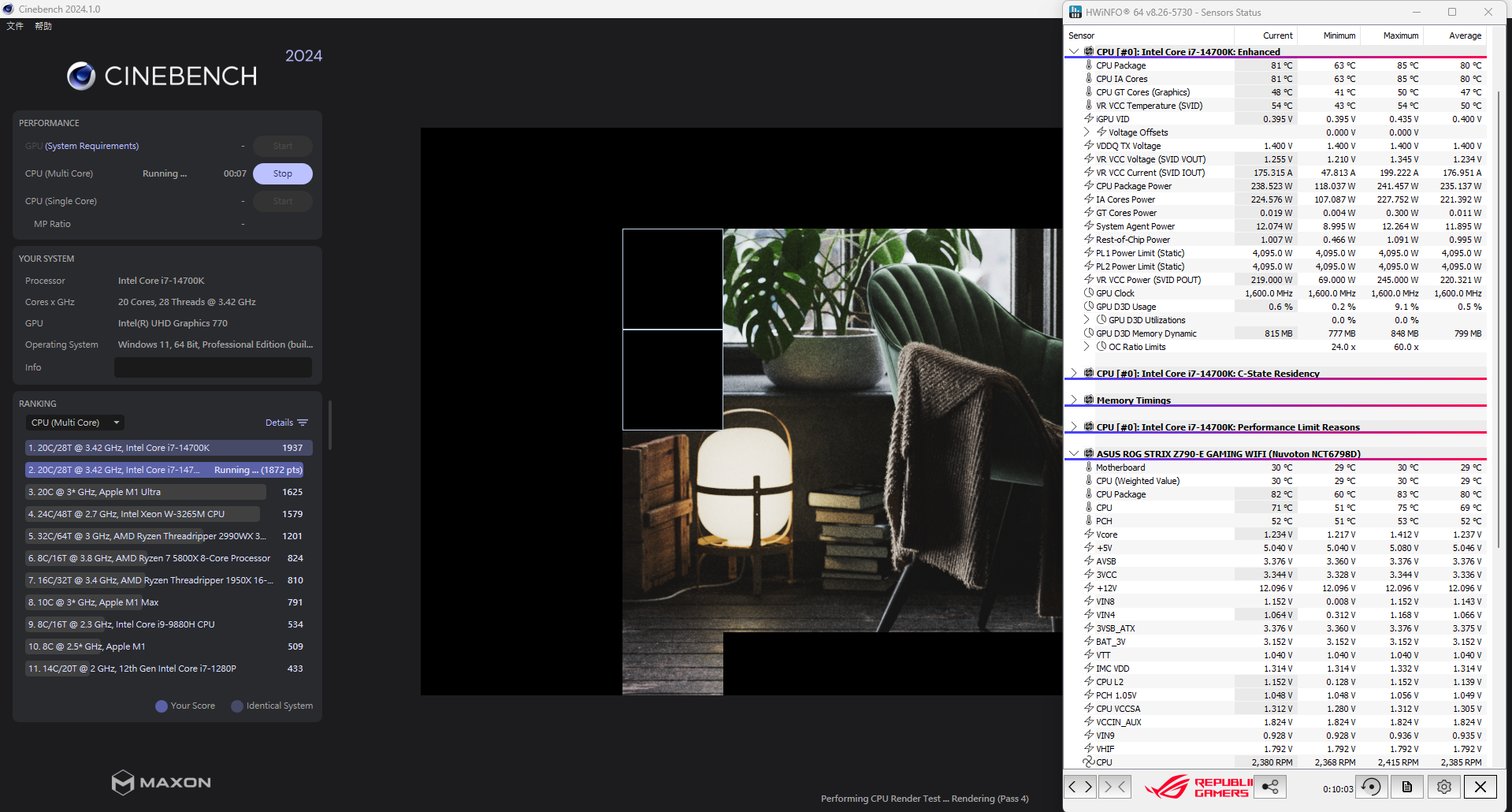The height and width of the screenshot is (812, 1512).
Task: Click the Cinebench ranking panel scrollbar
Action: click(329, 425)
